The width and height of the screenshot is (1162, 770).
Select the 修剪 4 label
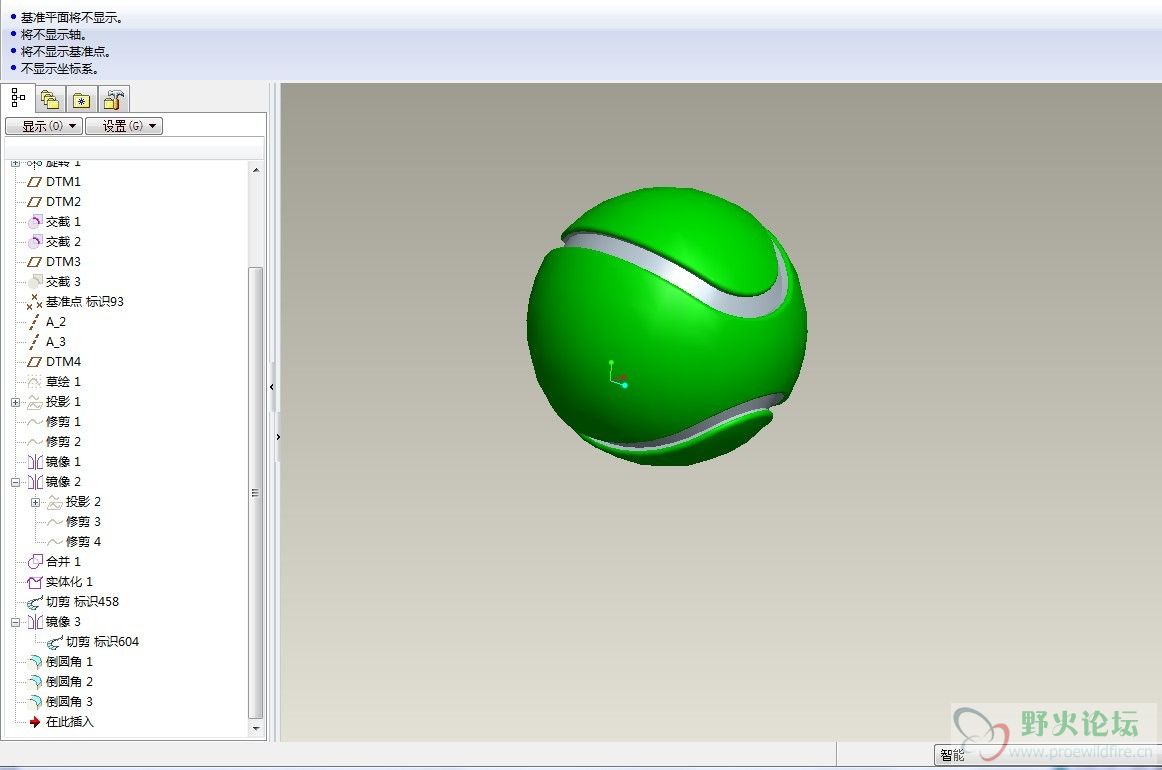coord(83,542)
